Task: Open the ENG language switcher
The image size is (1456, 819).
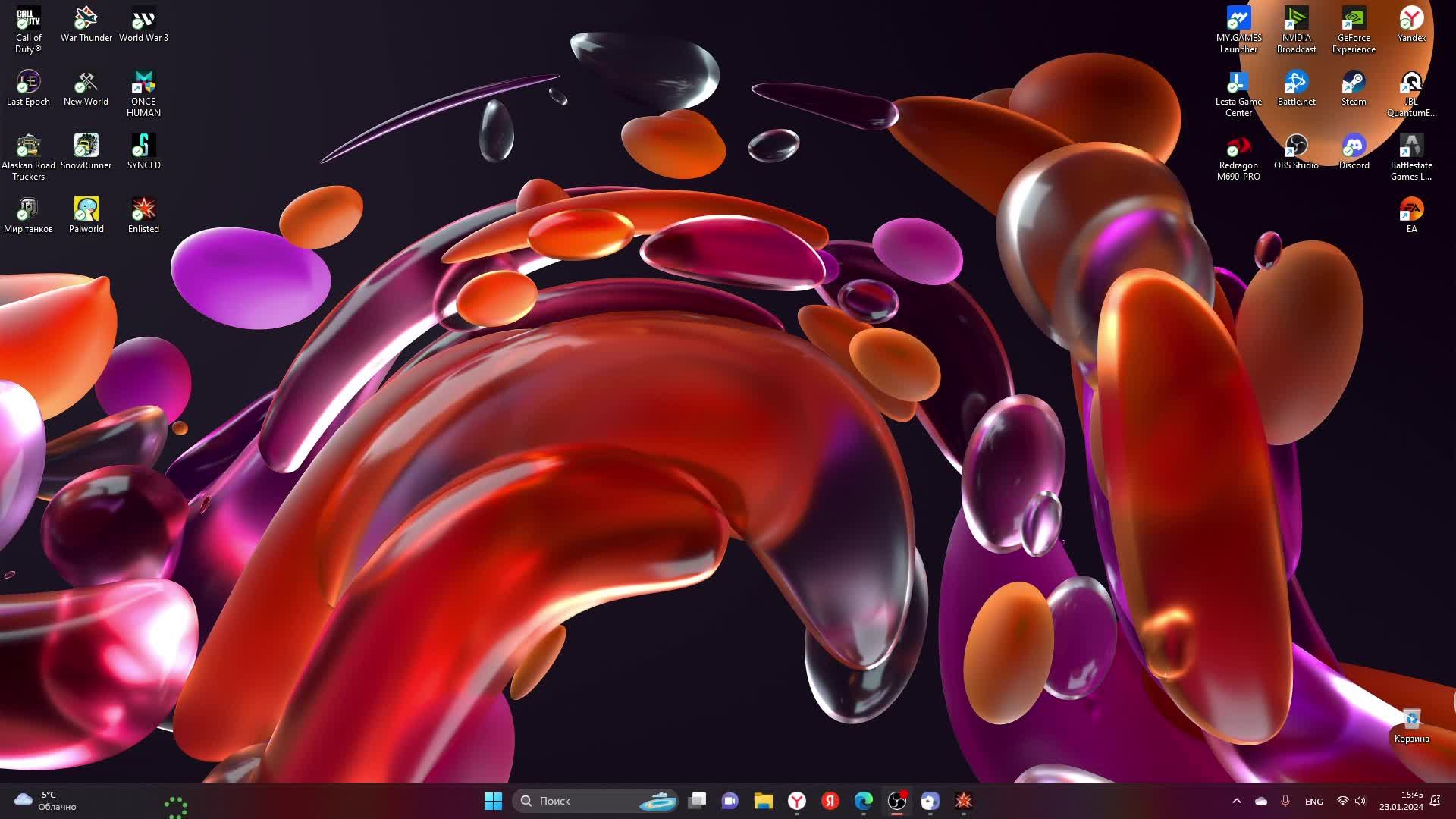Action: point(1314,801)
